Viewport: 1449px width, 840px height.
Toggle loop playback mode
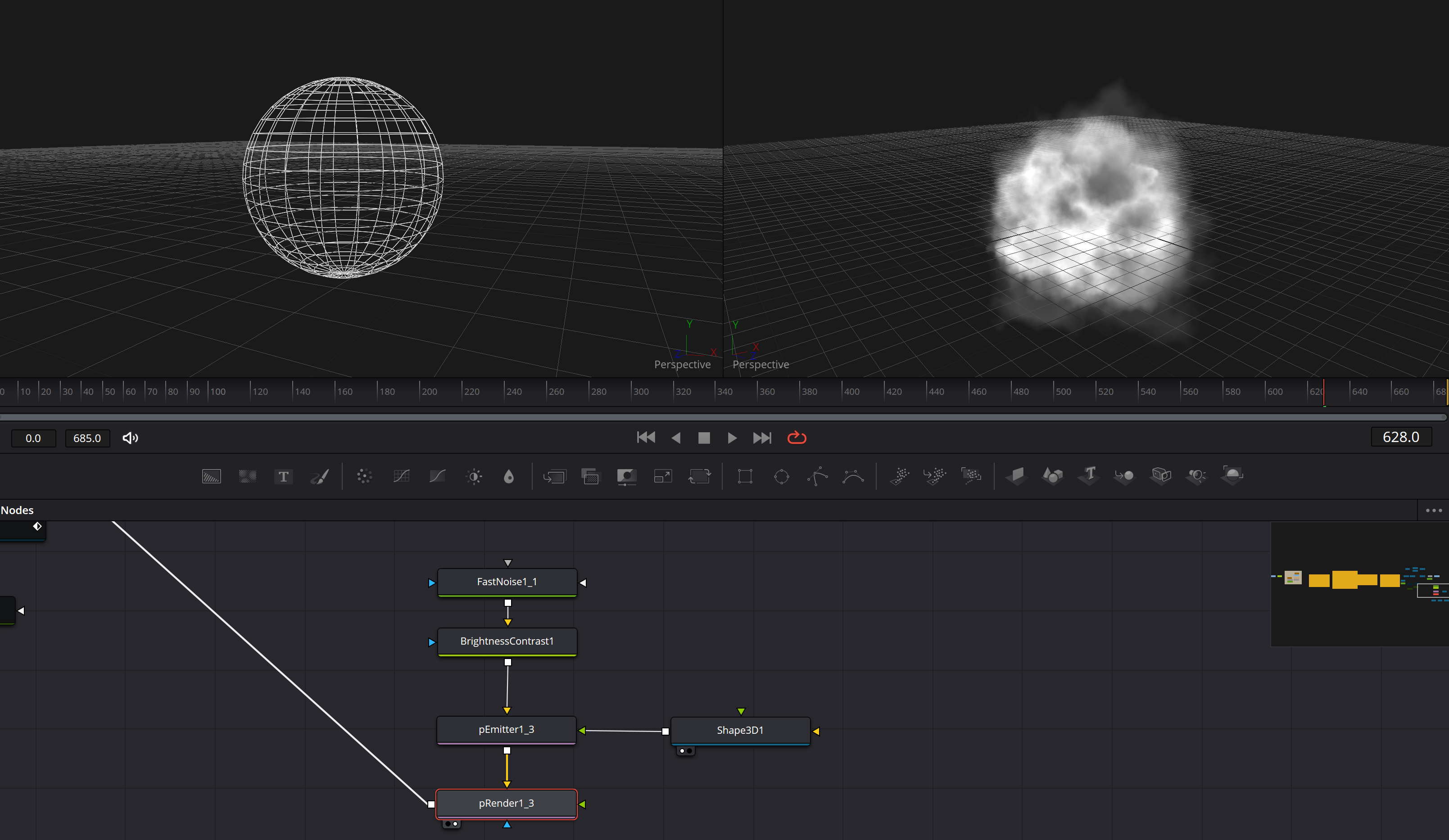tap(797, 438)
